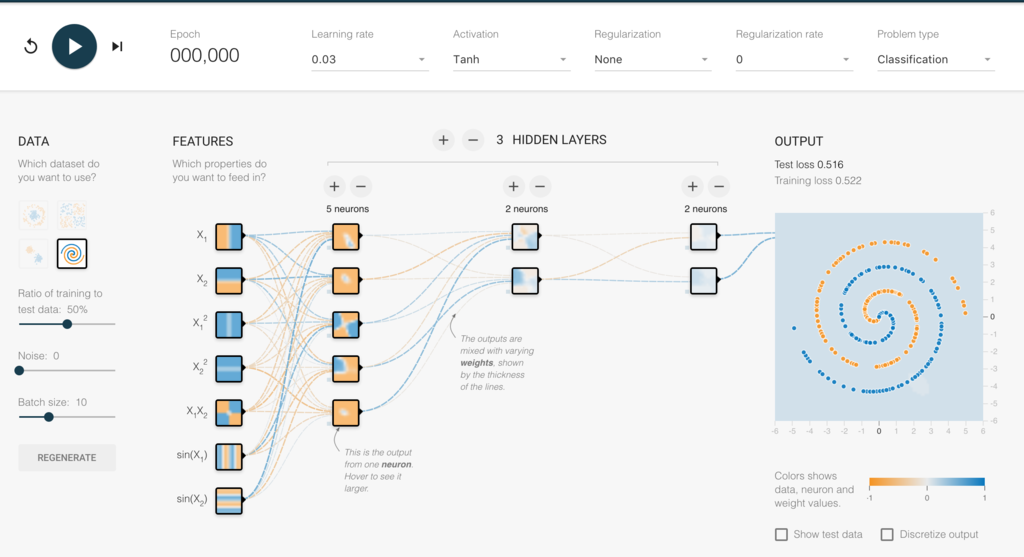Click the bottom neuron in third layer
This screenshot has height=557, width=1024.
click(x=704, y=281)
